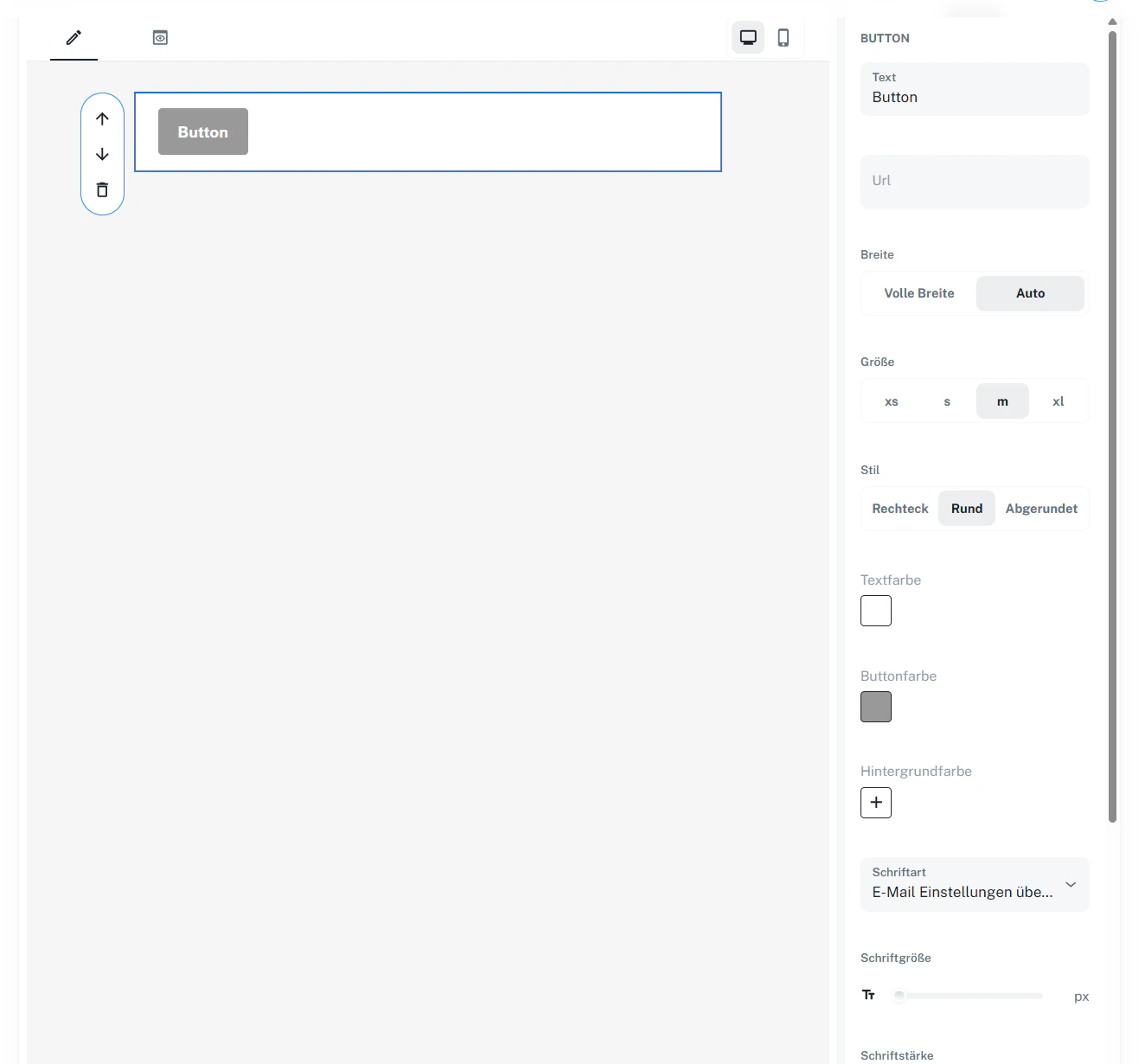1145x1064 pixels.
Task: Move block down with arrow icon
Action: [x=102, y=154]
